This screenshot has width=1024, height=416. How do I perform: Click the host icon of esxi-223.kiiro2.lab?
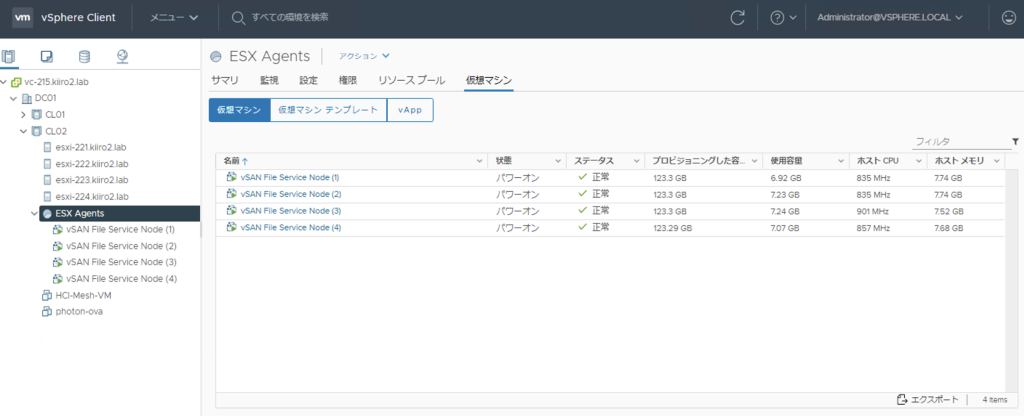point(47,180)
